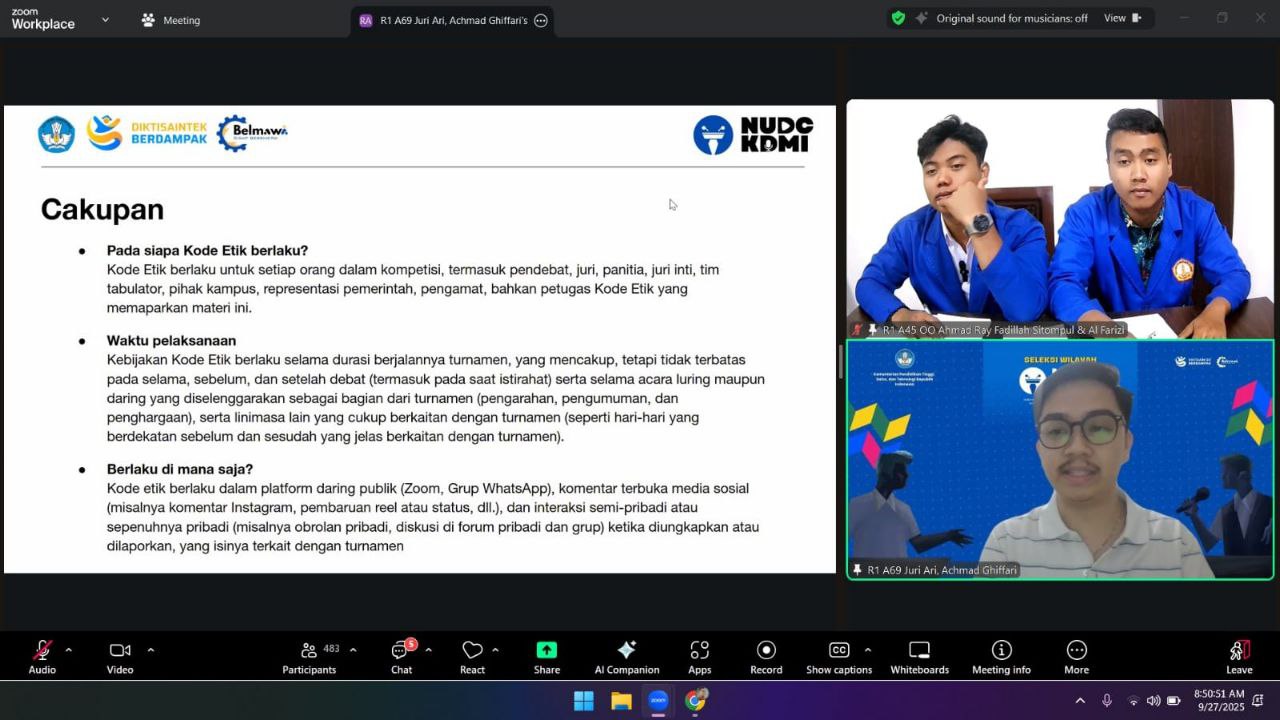Select Achmad Ghiffari's video thumbnail
Screen dimensions: 1280x720
tap(1060, 460)
